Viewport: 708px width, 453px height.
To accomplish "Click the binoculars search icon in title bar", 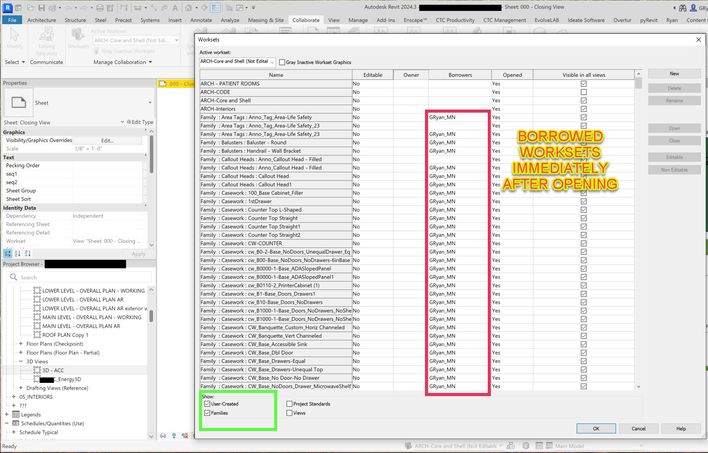I will coord(683,8).
